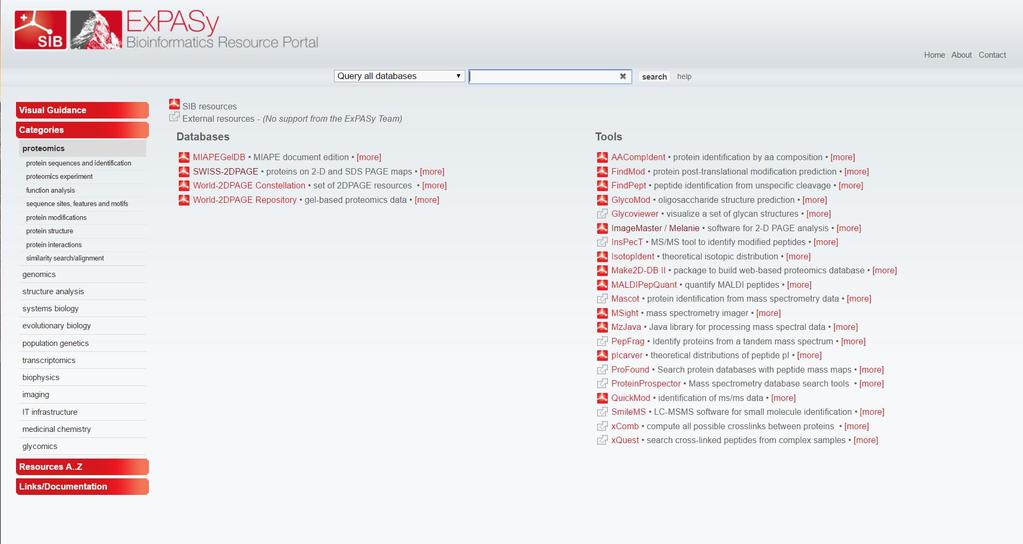Open the Resources A..Z section
The width and height of the screenshot is (1023, 544).
point(82,467)
